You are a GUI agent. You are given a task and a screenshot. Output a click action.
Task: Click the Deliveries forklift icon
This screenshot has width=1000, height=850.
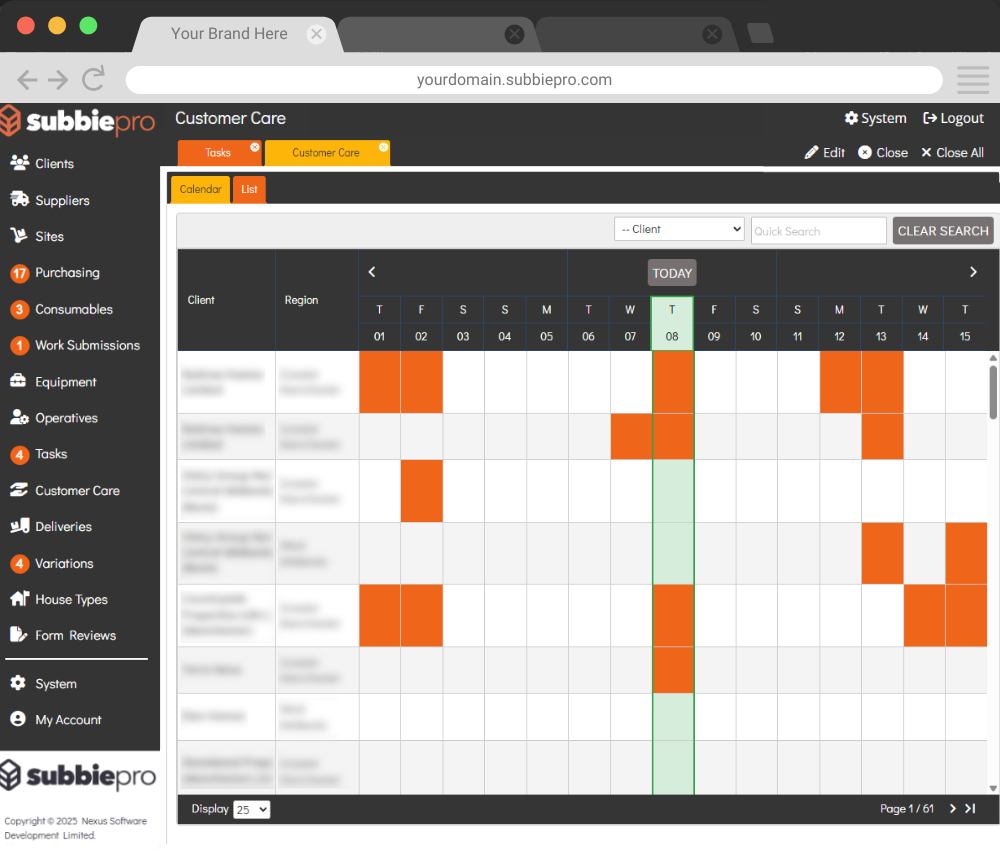[19, 526]
